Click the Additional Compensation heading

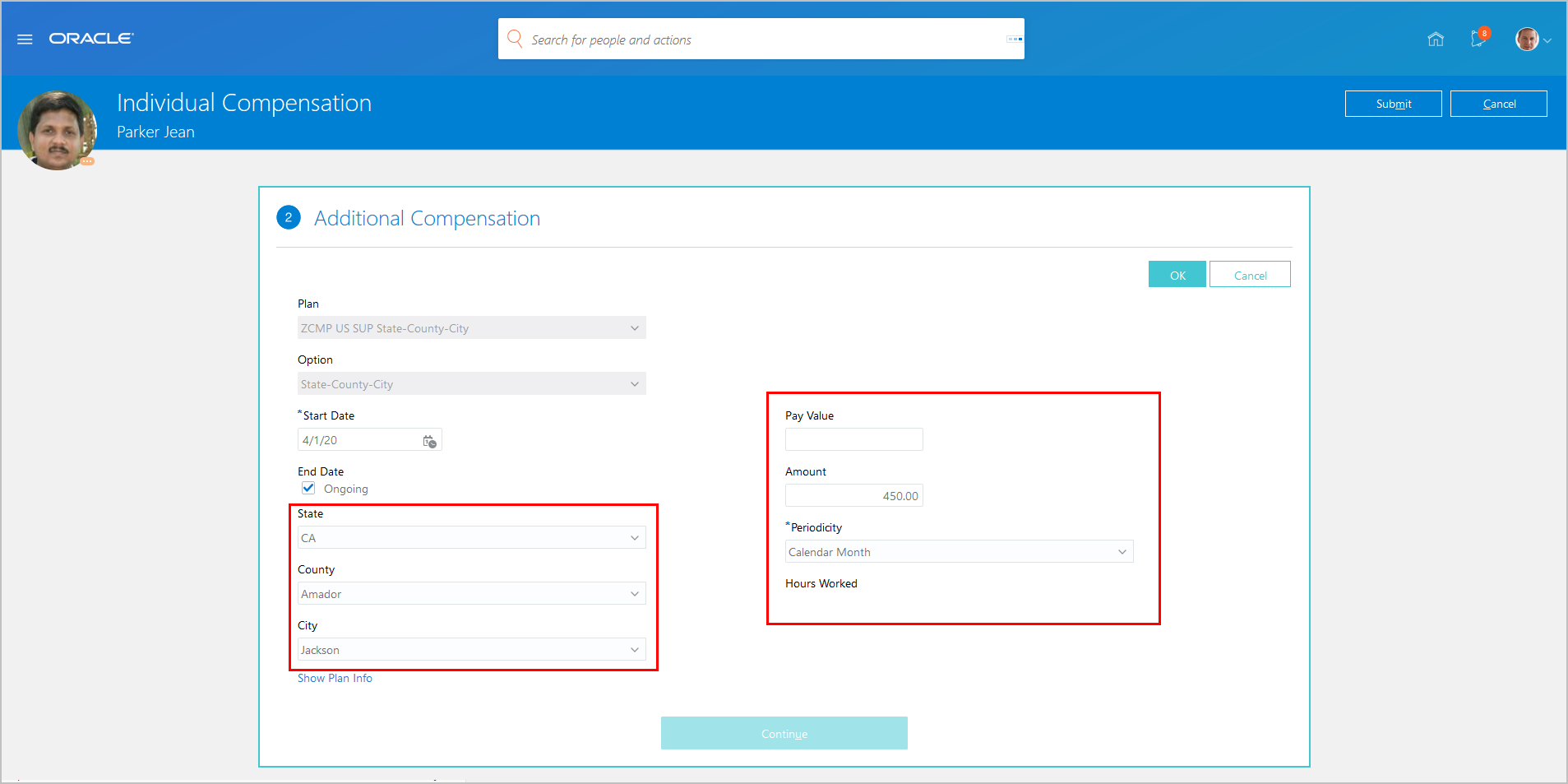[427, 218]
